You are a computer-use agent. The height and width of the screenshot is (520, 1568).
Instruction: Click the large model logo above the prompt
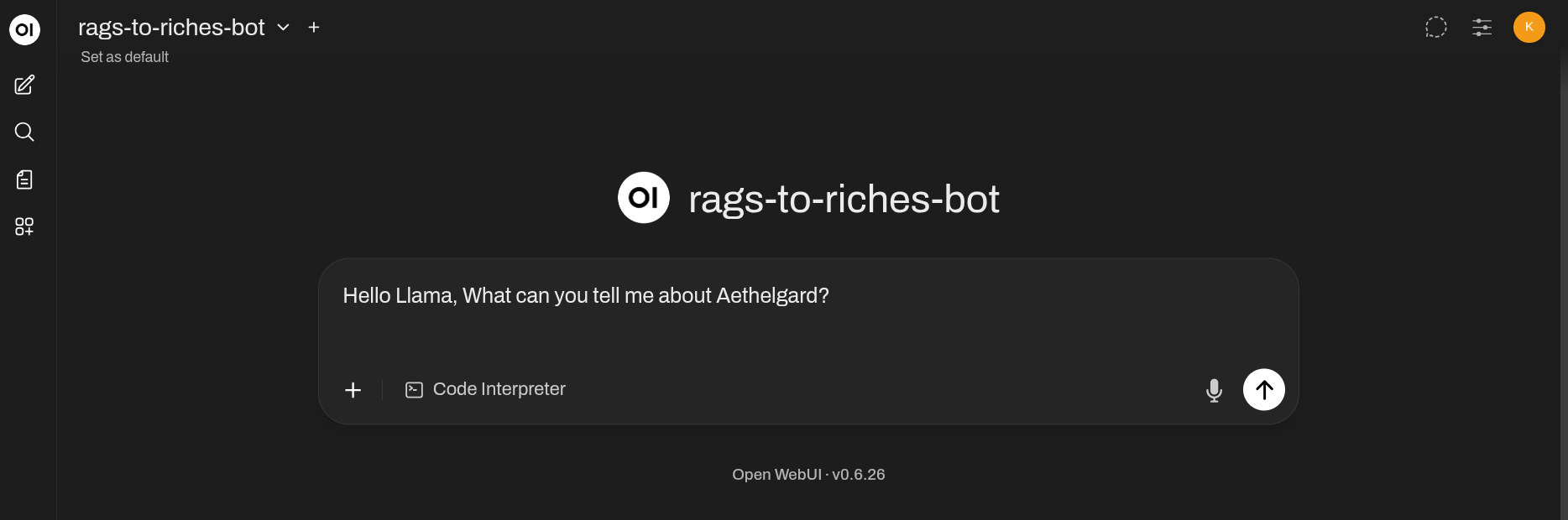[x=644, y=198]
